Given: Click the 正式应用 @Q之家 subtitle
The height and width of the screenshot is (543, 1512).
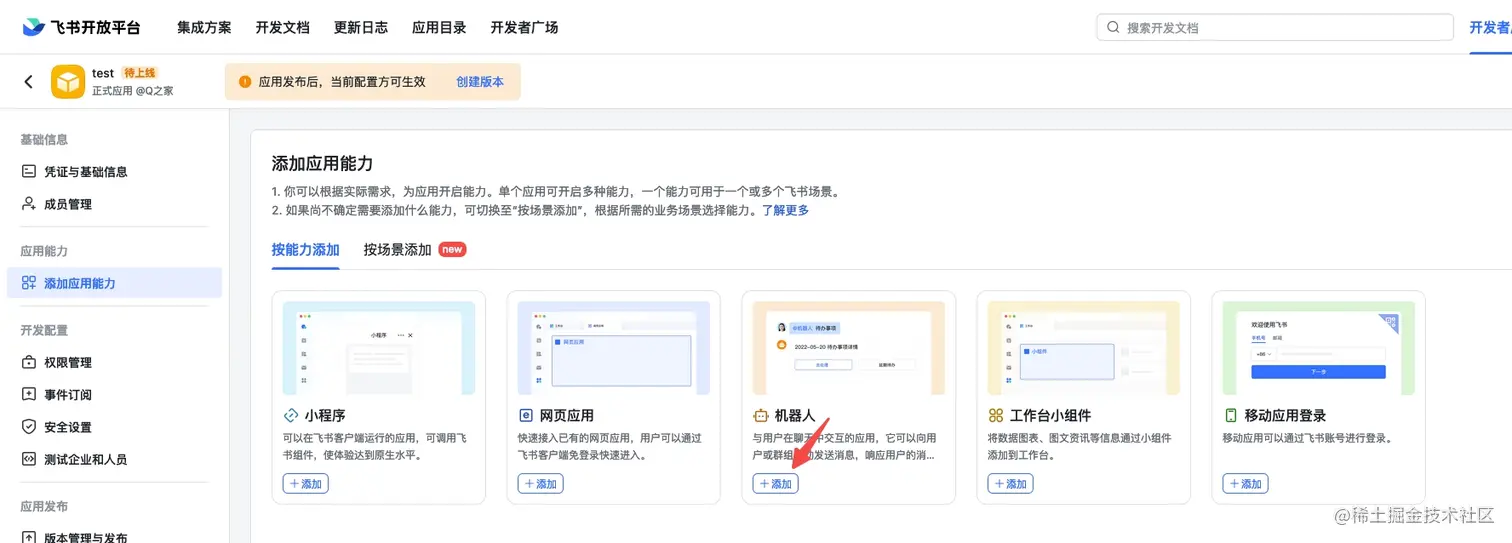Looking at the screenshot, I should (133, 91).
